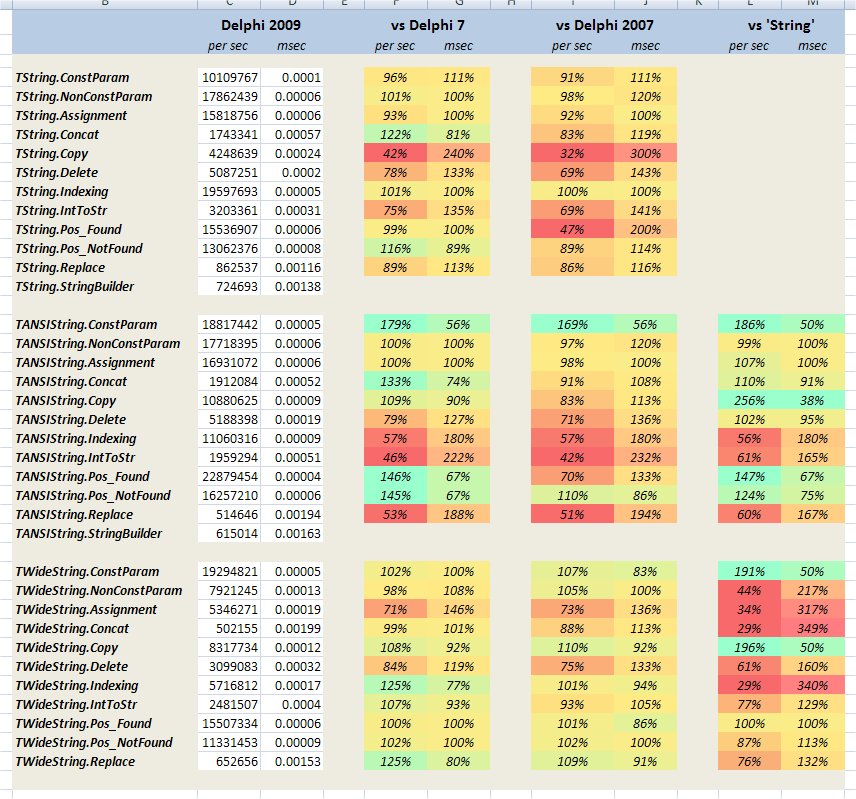Click the TString.IntToStr label cell

click(x=61, y=211)
